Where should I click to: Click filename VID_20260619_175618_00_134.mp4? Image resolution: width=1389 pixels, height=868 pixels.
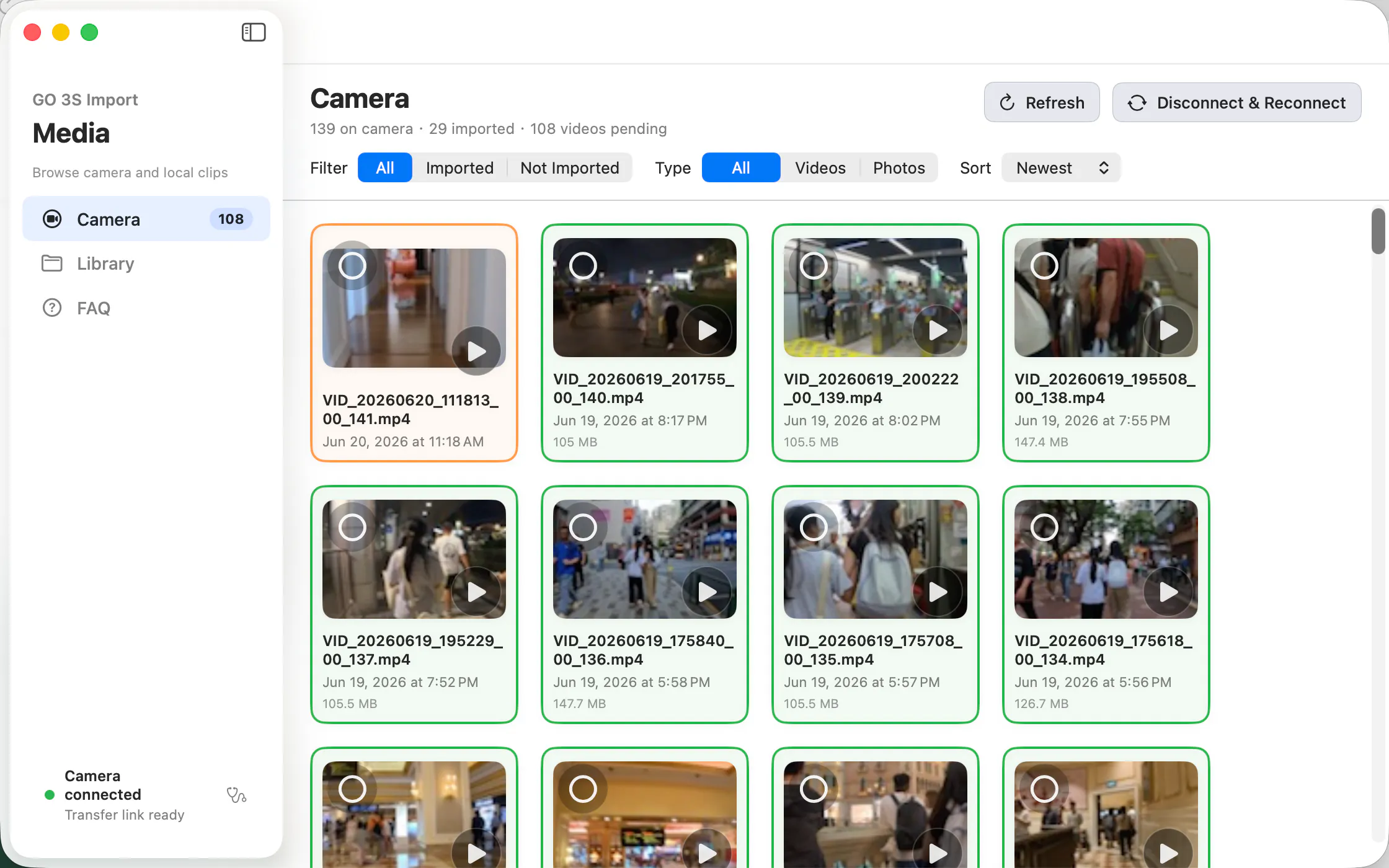1104,650
